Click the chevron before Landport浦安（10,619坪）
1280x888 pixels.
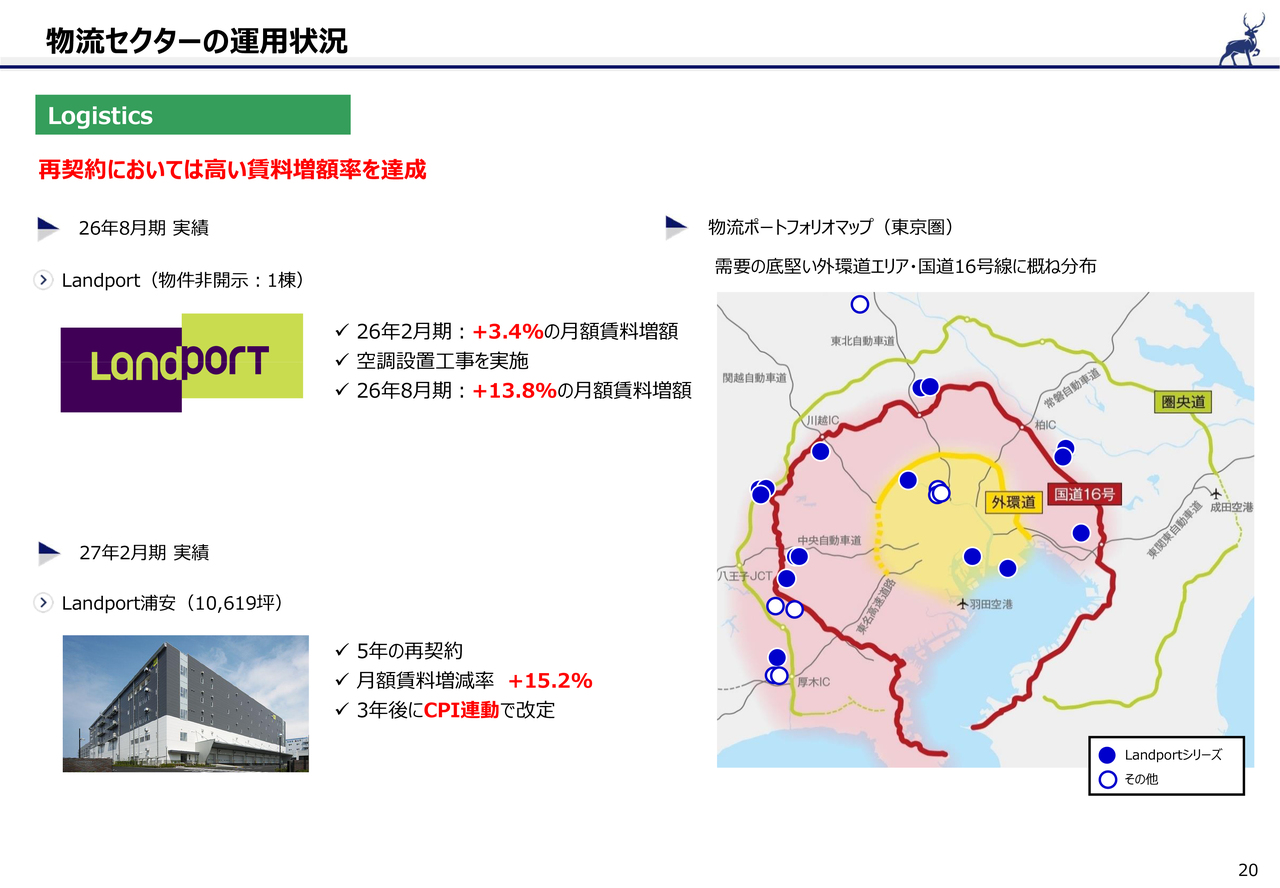(44, 603)
